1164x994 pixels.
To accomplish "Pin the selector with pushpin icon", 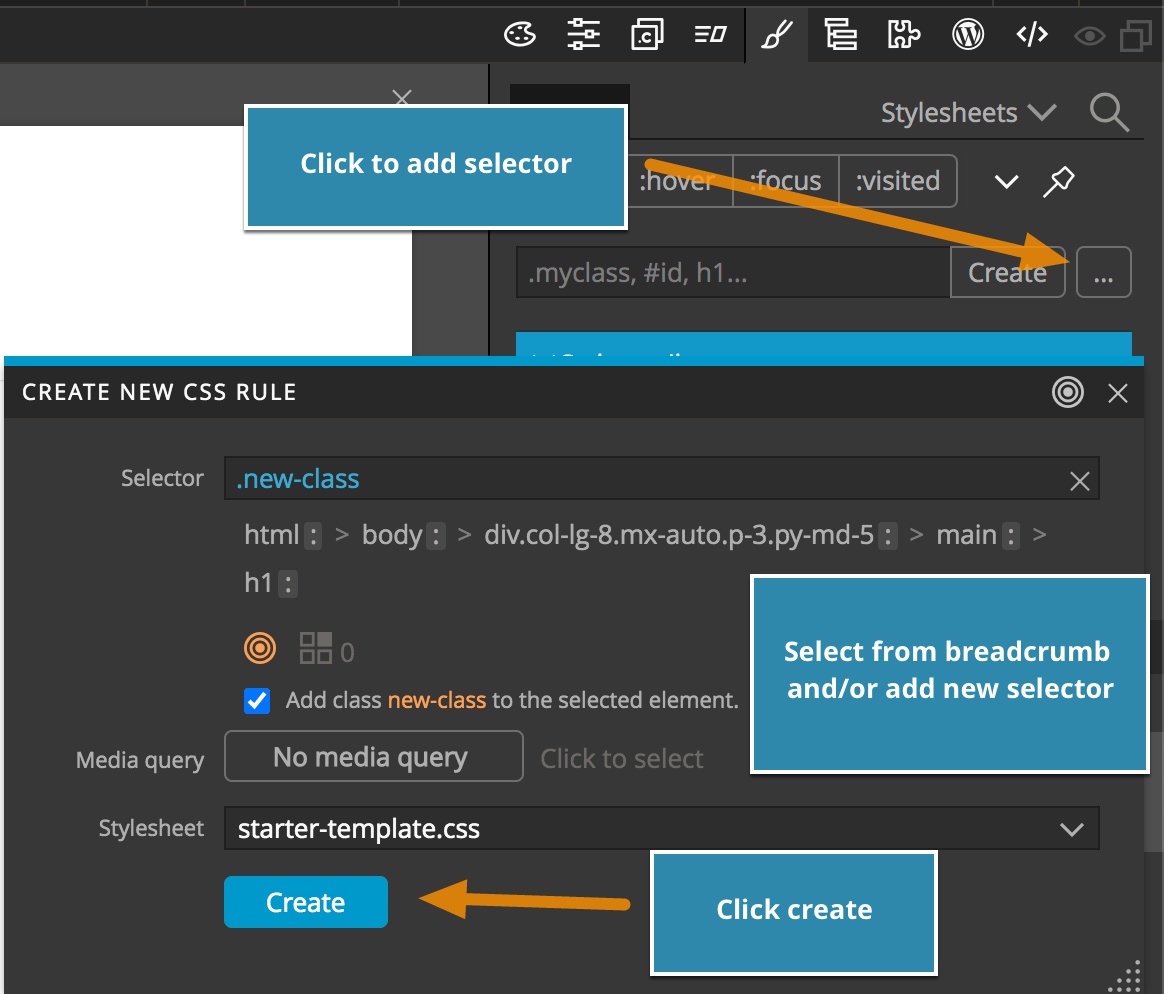I will click(1059, 182).
